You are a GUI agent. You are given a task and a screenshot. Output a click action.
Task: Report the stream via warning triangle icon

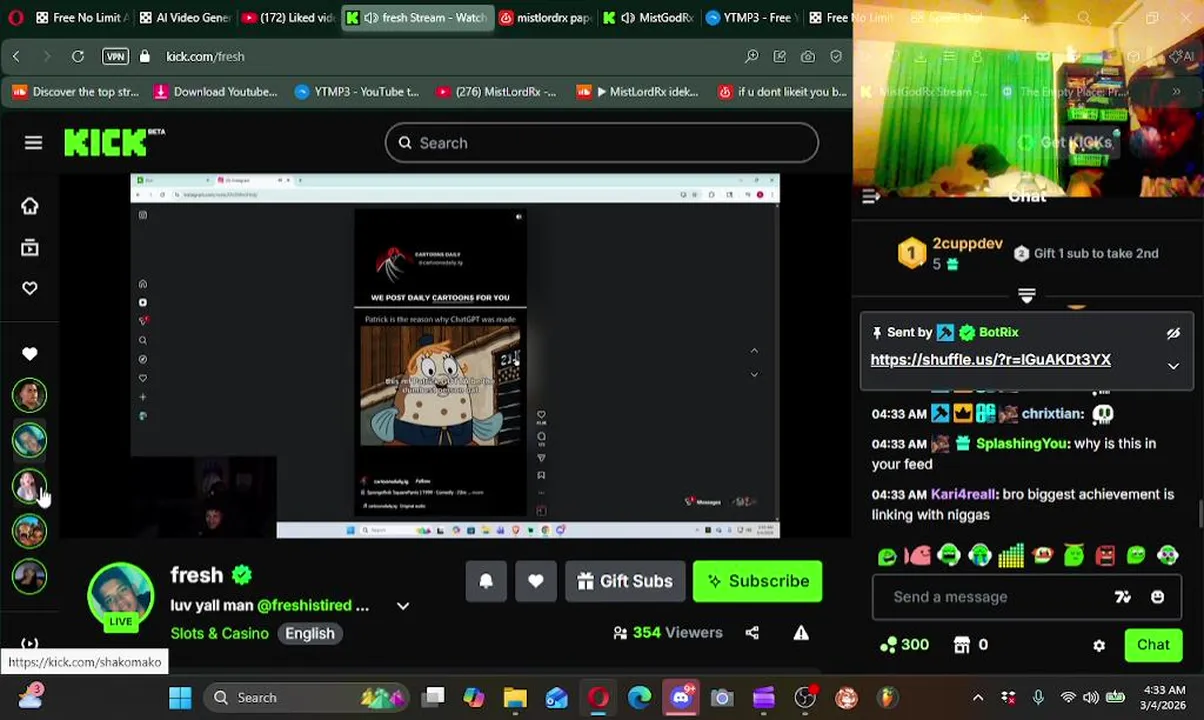tap(801, 632)
